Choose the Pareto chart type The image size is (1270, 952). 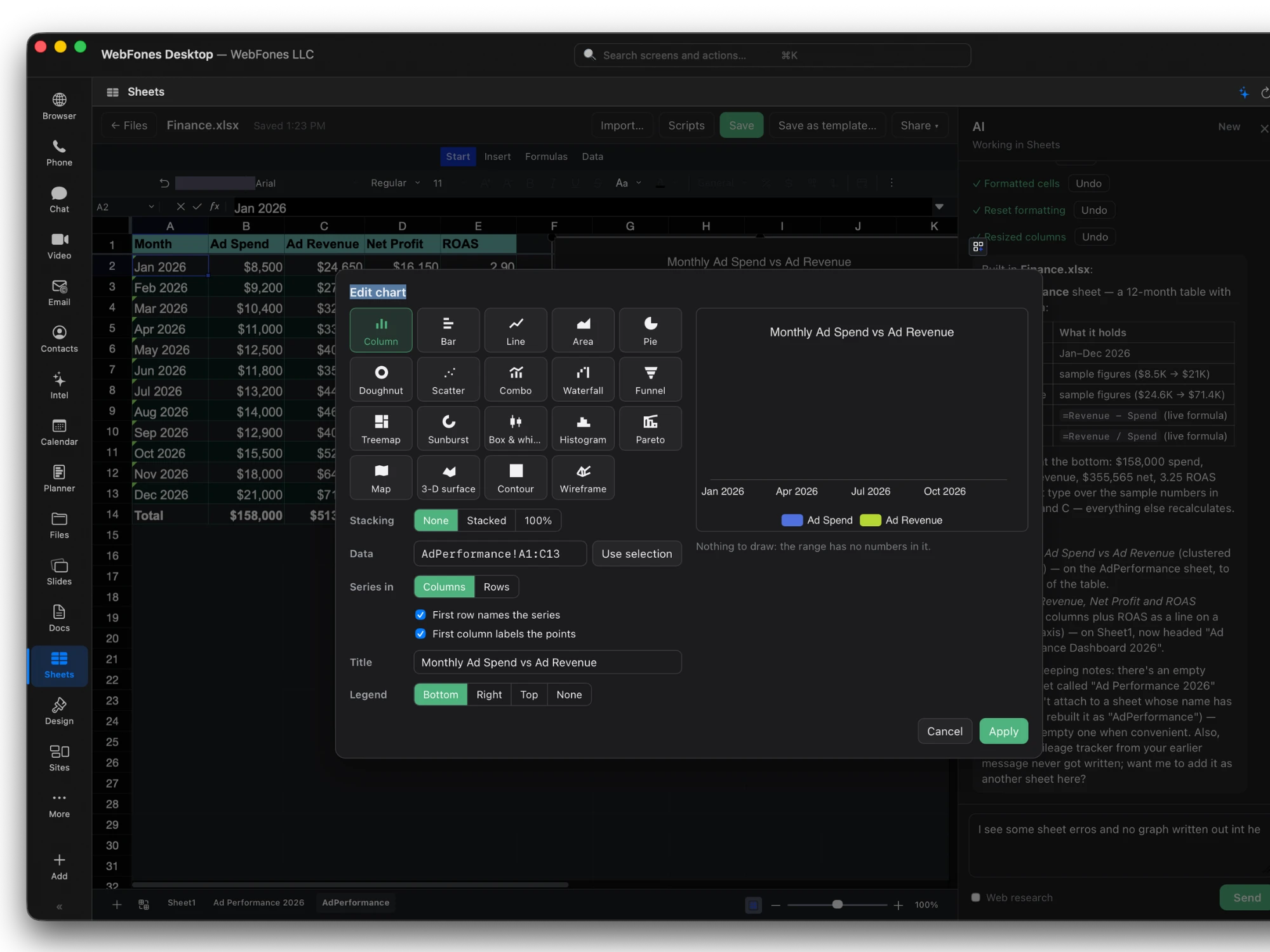tap(650, 428)
